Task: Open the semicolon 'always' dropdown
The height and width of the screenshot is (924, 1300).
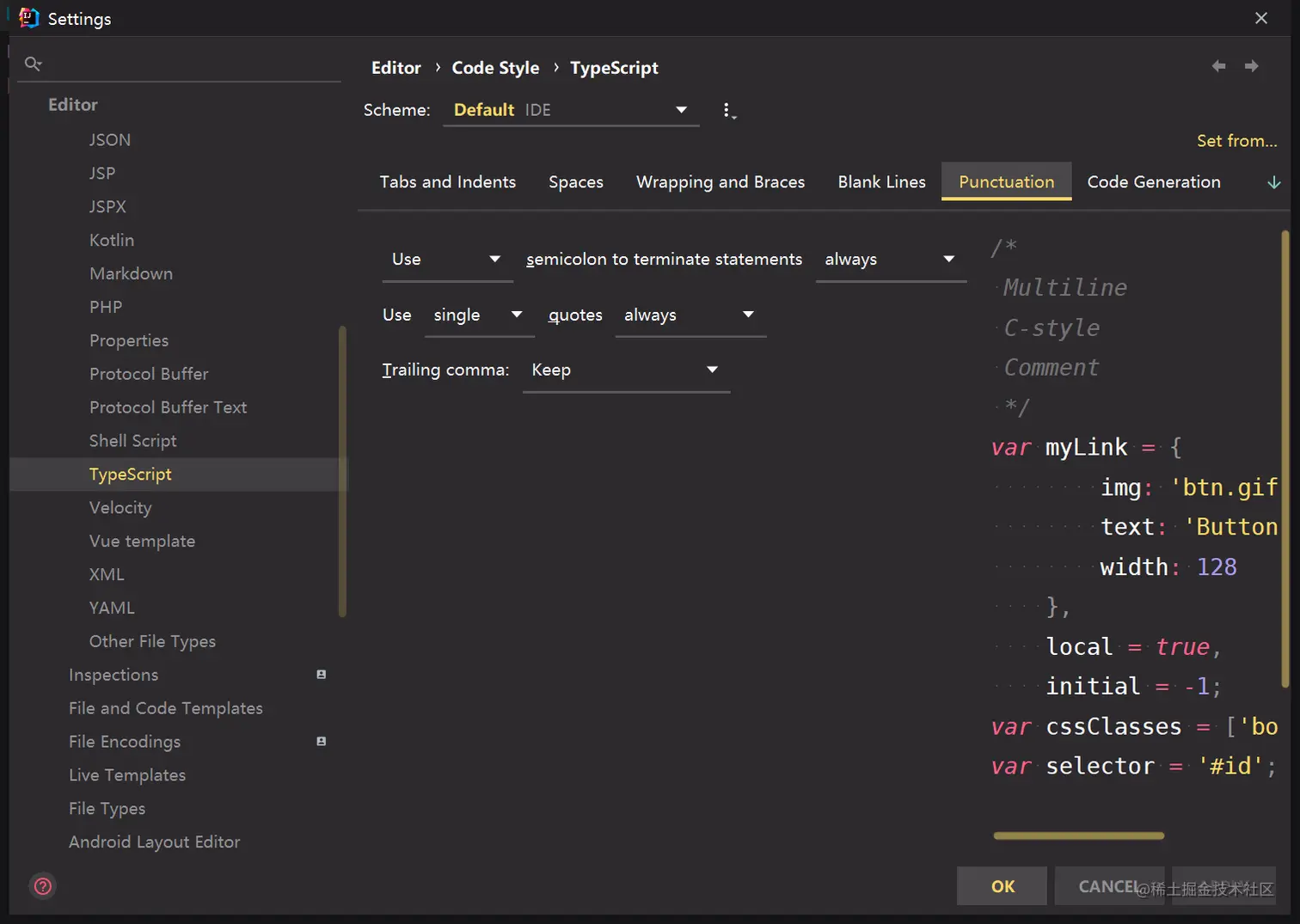Action: [891, 260]
